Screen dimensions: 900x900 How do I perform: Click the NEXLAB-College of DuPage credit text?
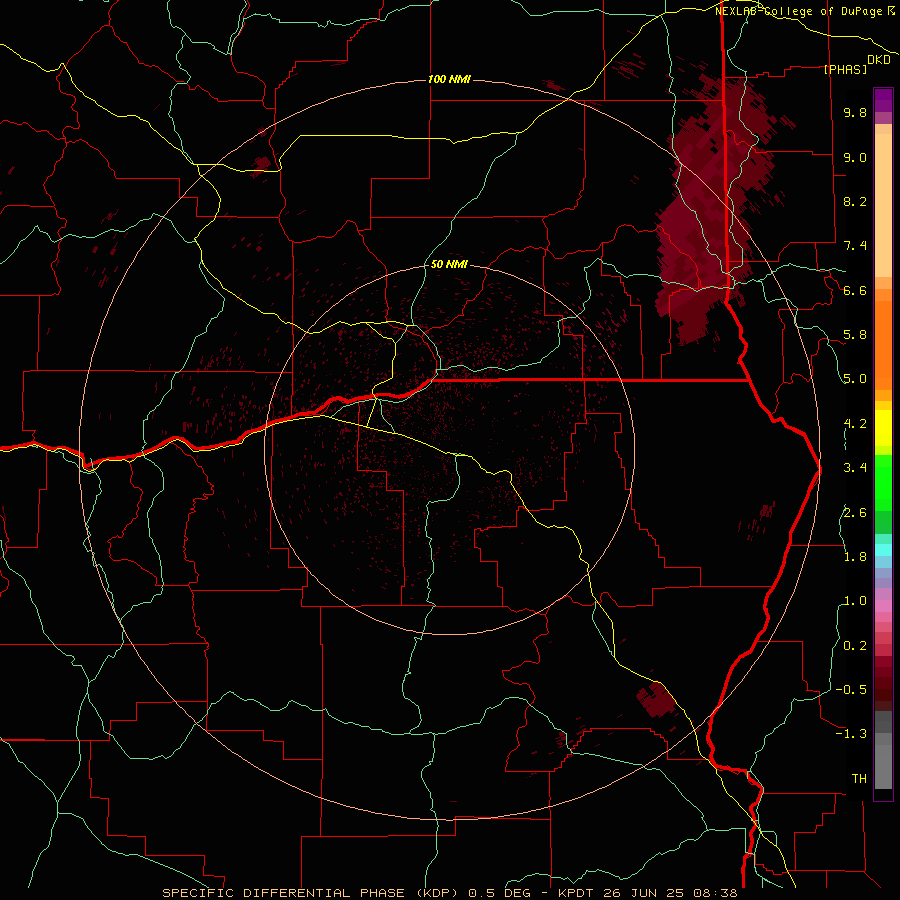tap(799, 11)
